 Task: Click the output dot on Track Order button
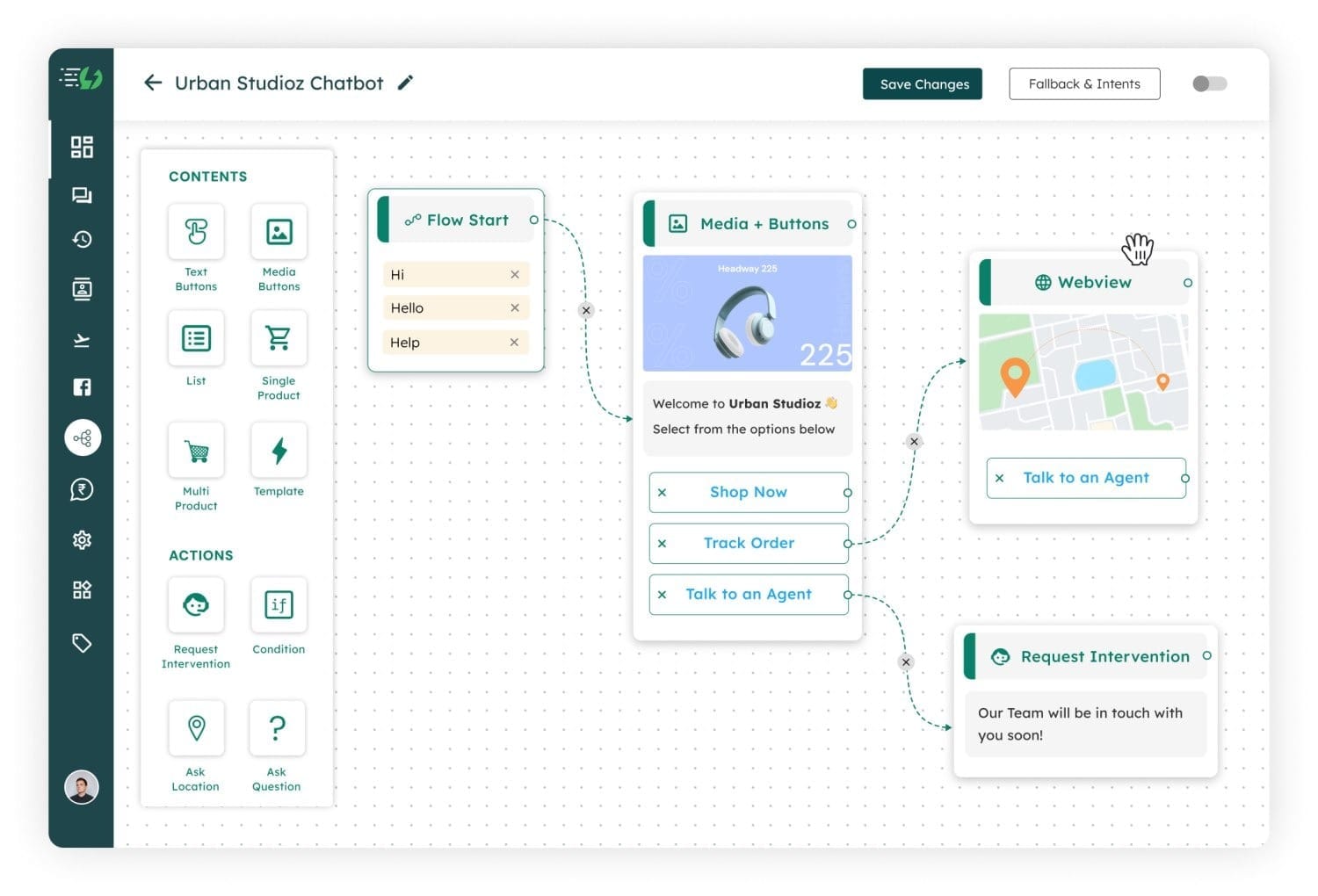[x=846, y=543]
